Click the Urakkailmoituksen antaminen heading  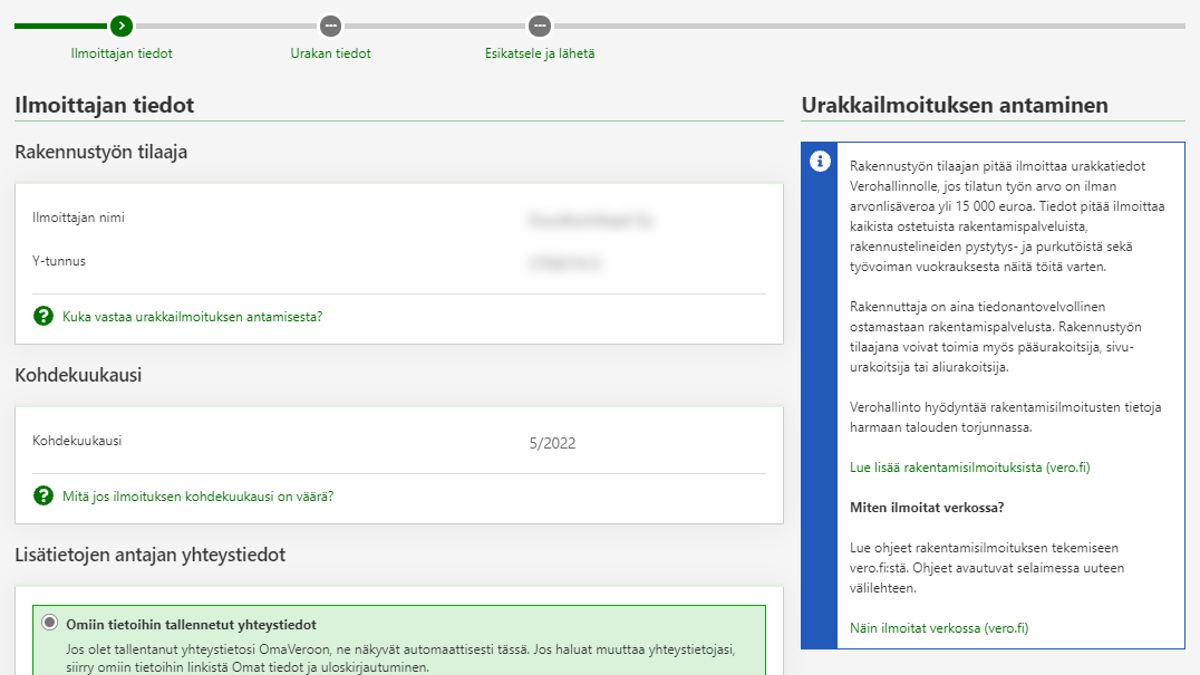954,105
